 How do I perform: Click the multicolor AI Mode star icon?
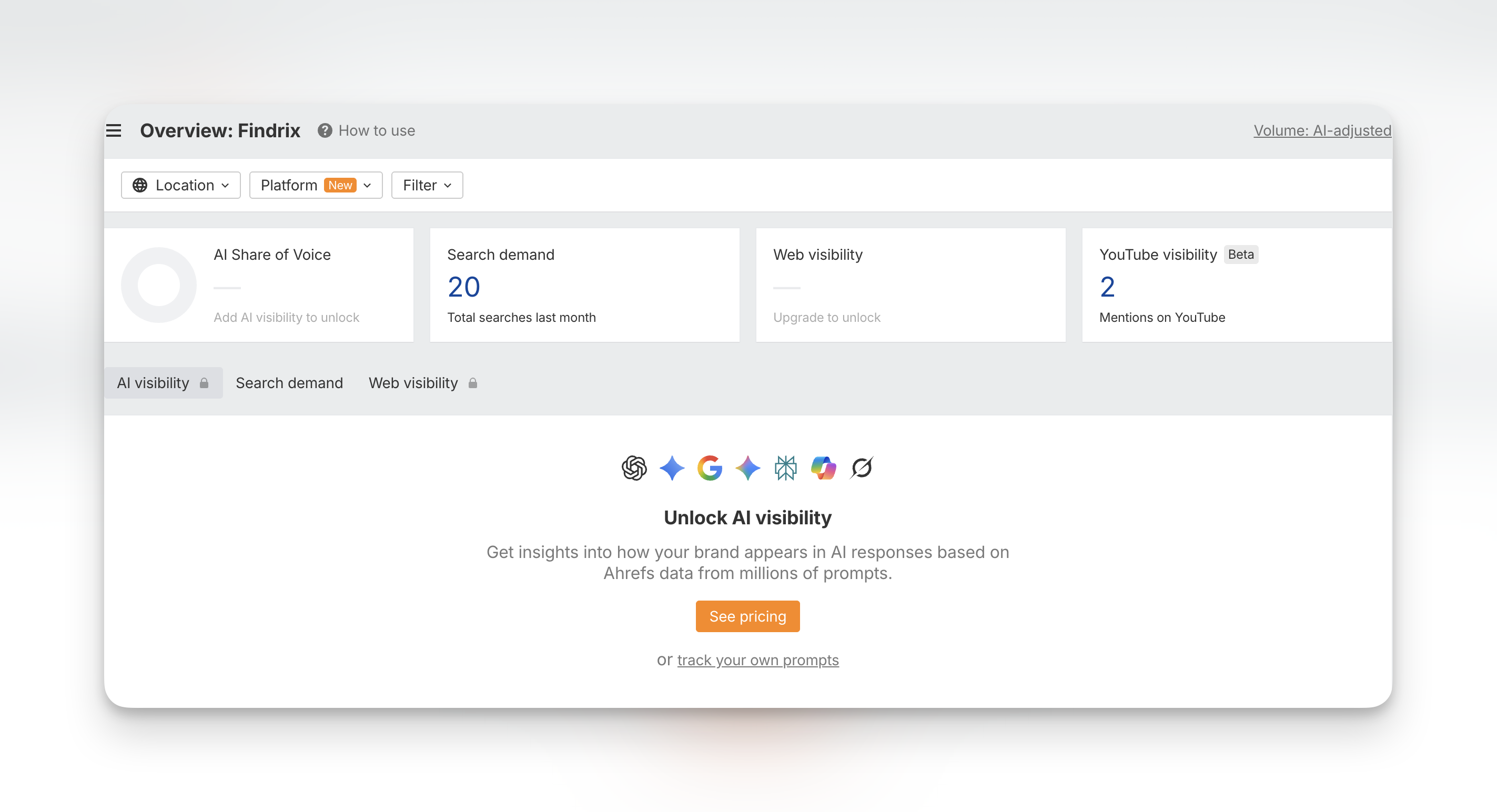(748, 468)
